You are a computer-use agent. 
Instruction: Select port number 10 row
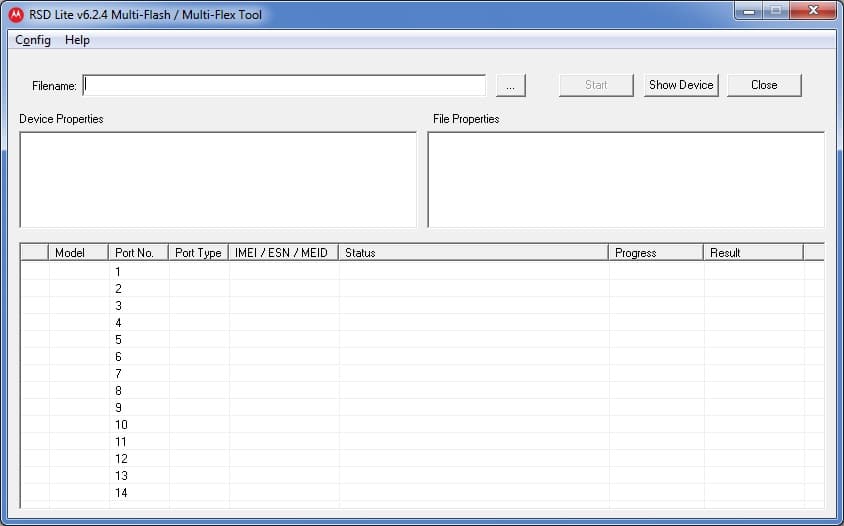(x=422, y=424)
